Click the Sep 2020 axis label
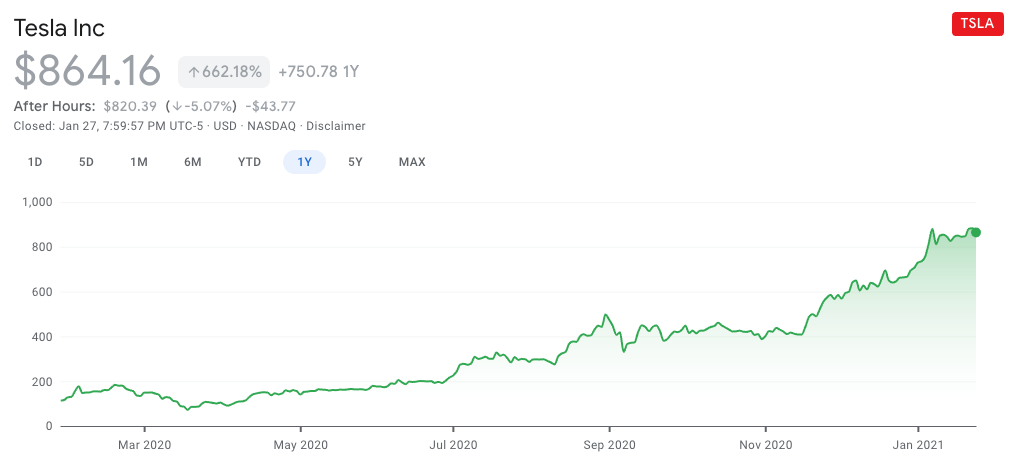This screenshot has height=462, width=1016. click(x=609, y=445)
